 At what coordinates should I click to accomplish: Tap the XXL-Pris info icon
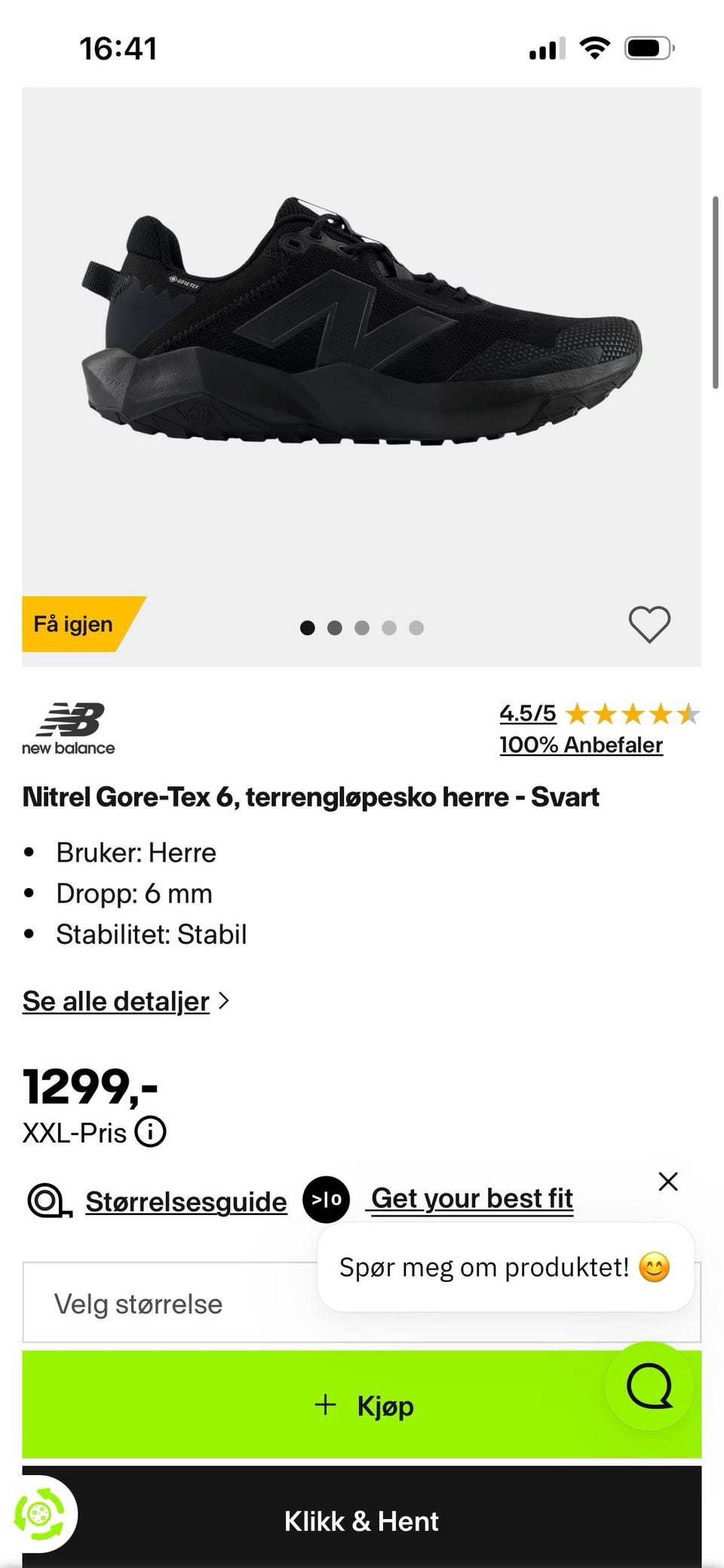click(x=150, y=1132)
